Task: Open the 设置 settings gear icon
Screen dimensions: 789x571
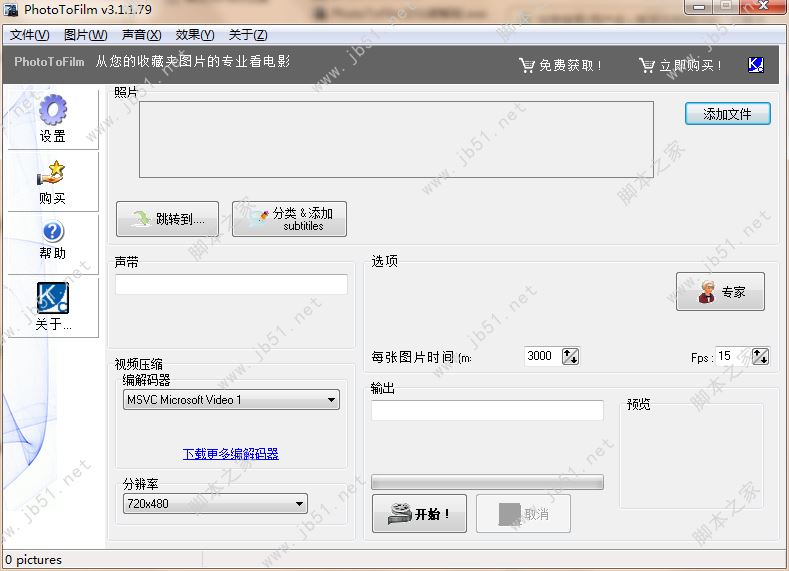Action: [53, 110]
